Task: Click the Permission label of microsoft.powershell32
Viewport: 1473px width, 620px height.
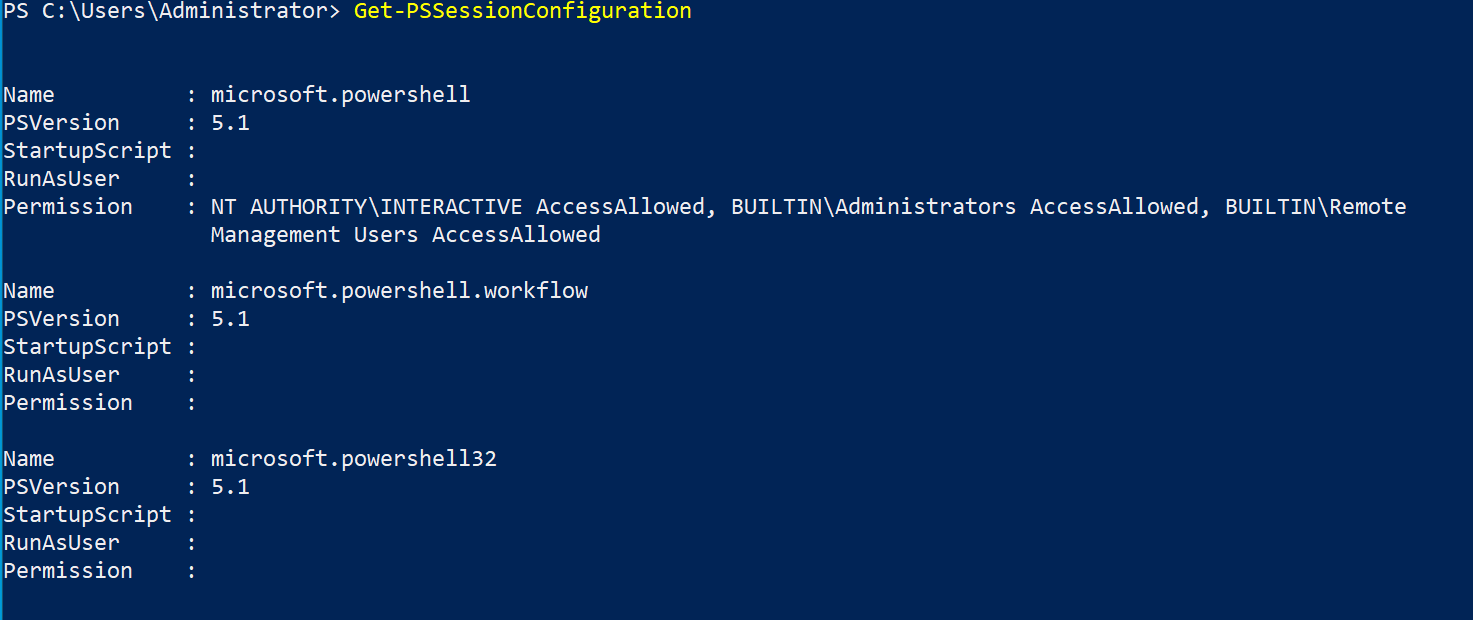Action: coord(68,571)
